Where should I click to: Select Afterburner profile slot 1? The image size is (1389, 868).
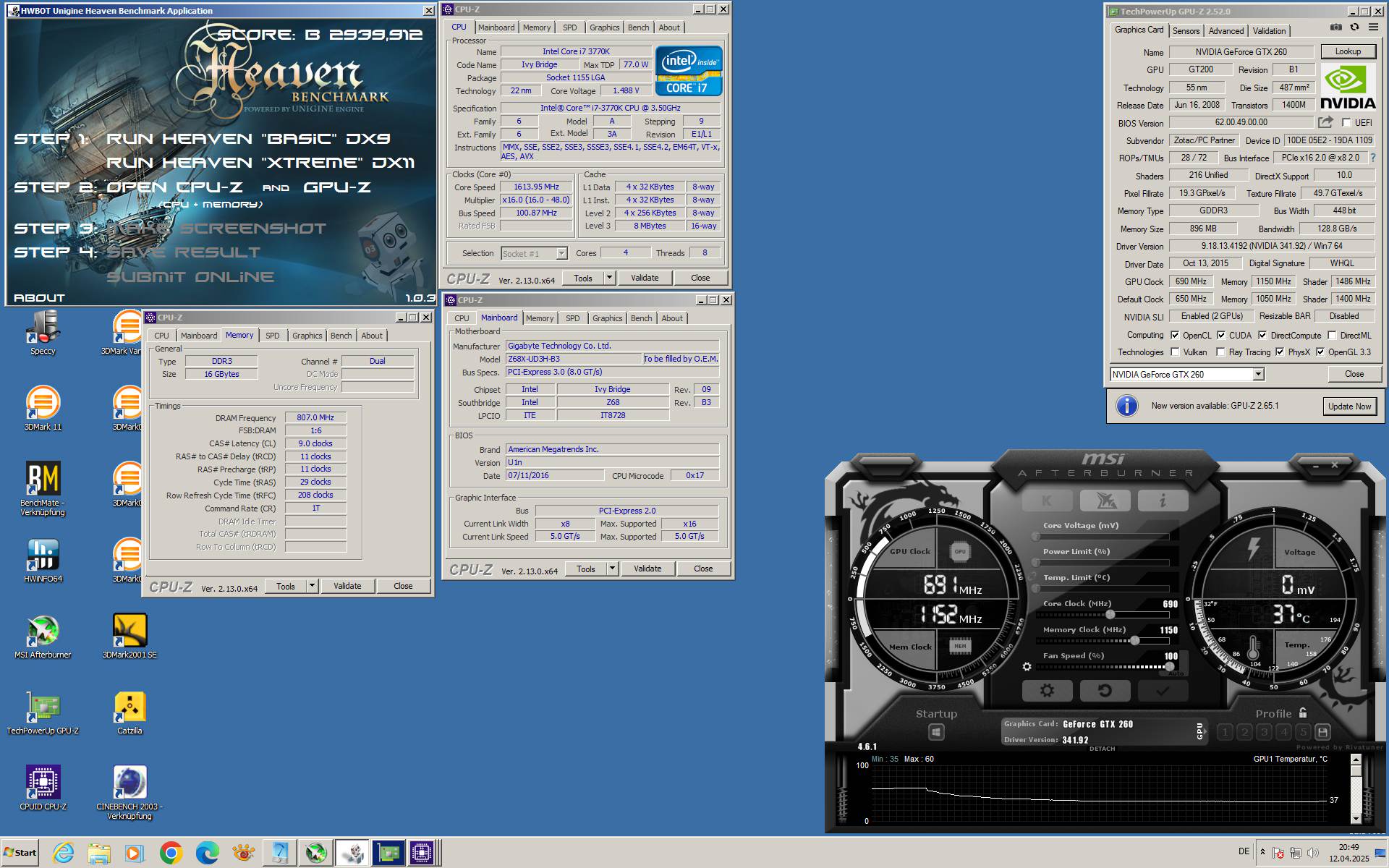(1225, 732)
